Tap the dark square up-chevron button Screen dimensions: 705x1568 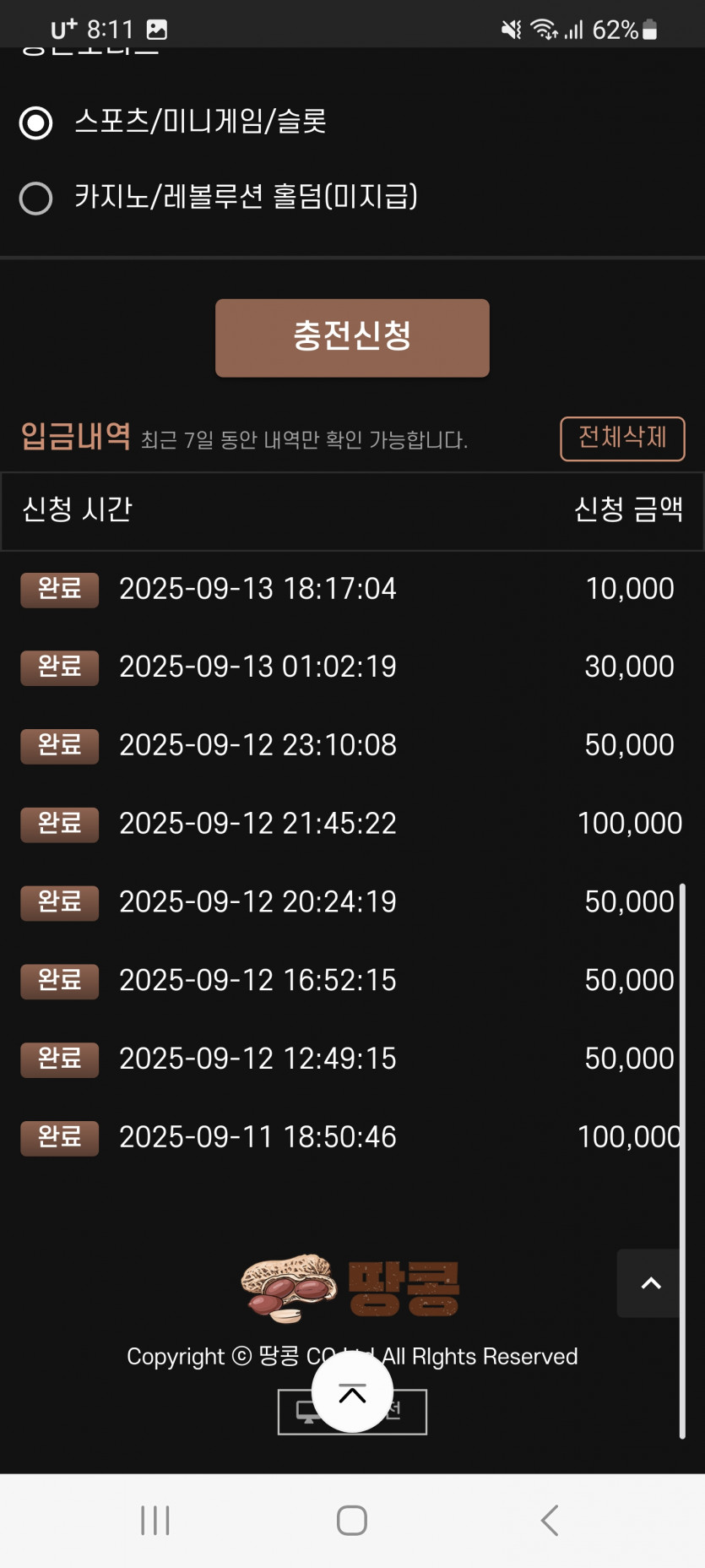[651, 1283]
